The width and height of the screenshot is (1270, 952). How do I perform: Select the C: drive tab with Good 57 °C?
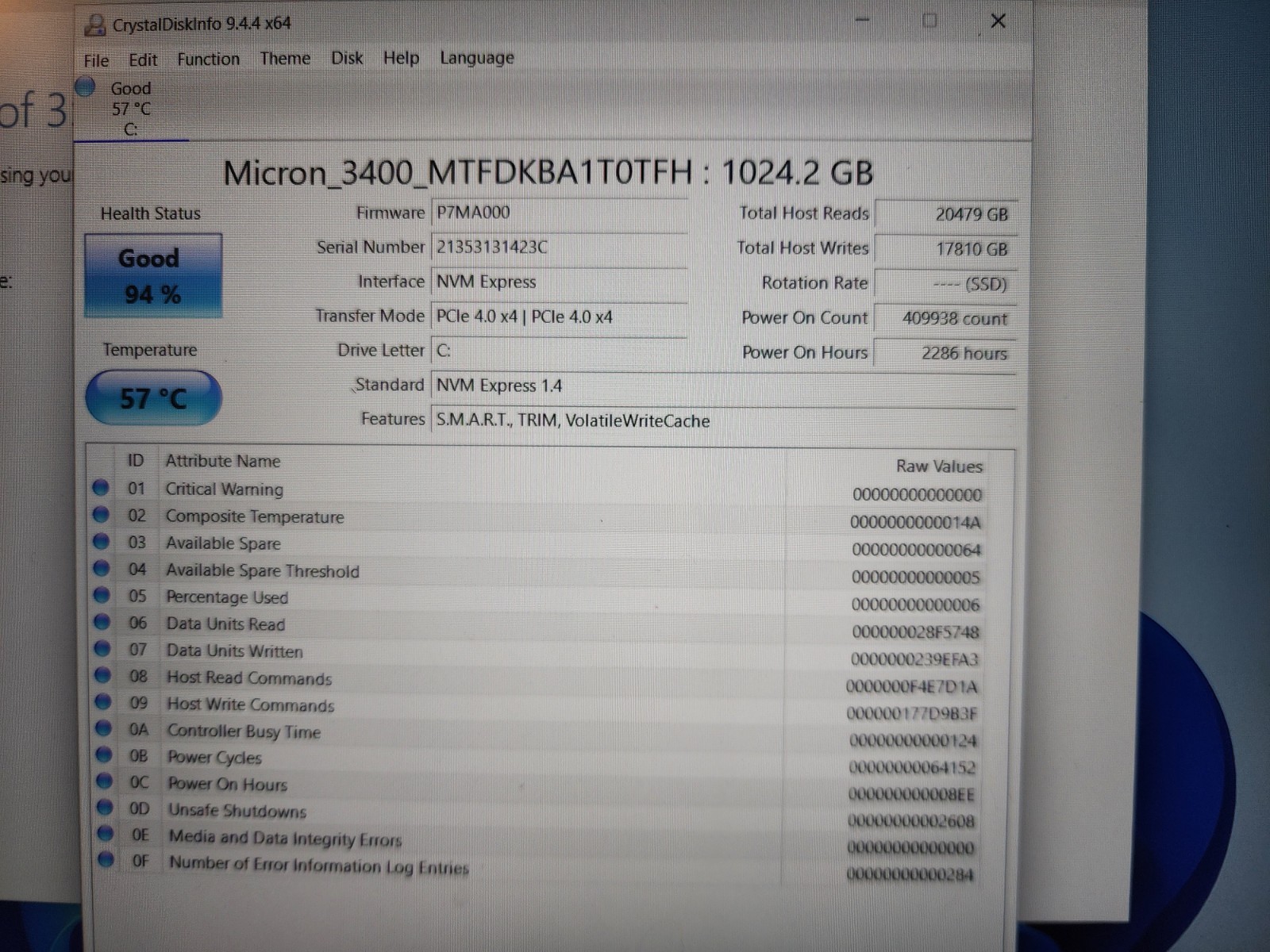[x=131, y=109]
